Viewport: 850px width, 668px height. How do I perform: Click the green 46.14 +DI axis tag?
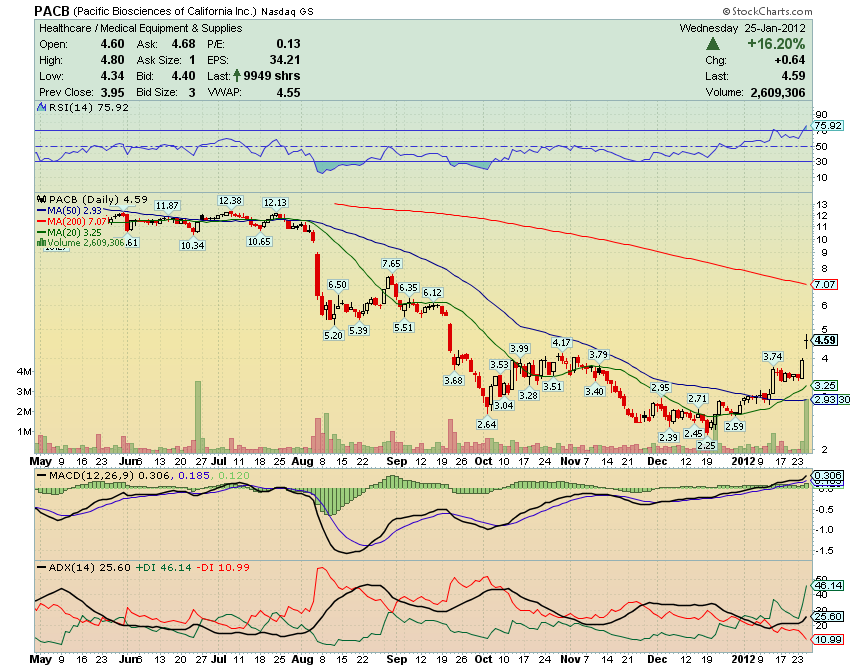(x=828, y=586)
